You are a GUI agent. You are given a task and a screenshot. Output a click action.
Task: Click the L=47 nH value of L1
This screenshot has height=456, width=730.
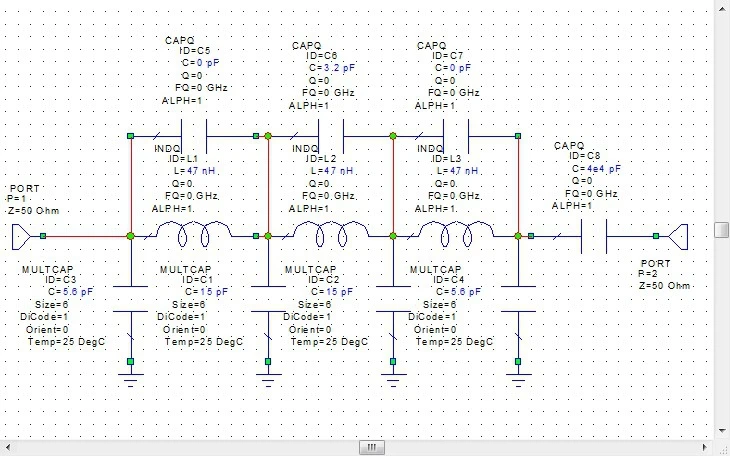click(195, 171)
